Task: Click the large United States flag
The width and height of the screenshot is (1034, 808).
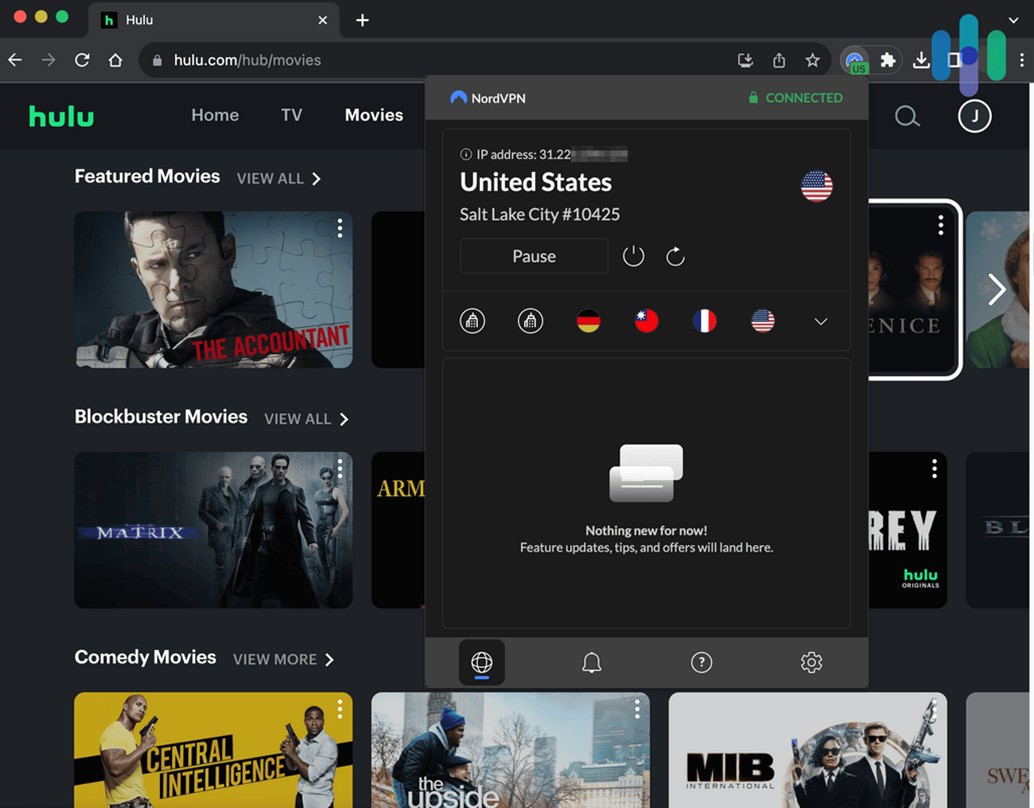Action: tap(816, 186)
